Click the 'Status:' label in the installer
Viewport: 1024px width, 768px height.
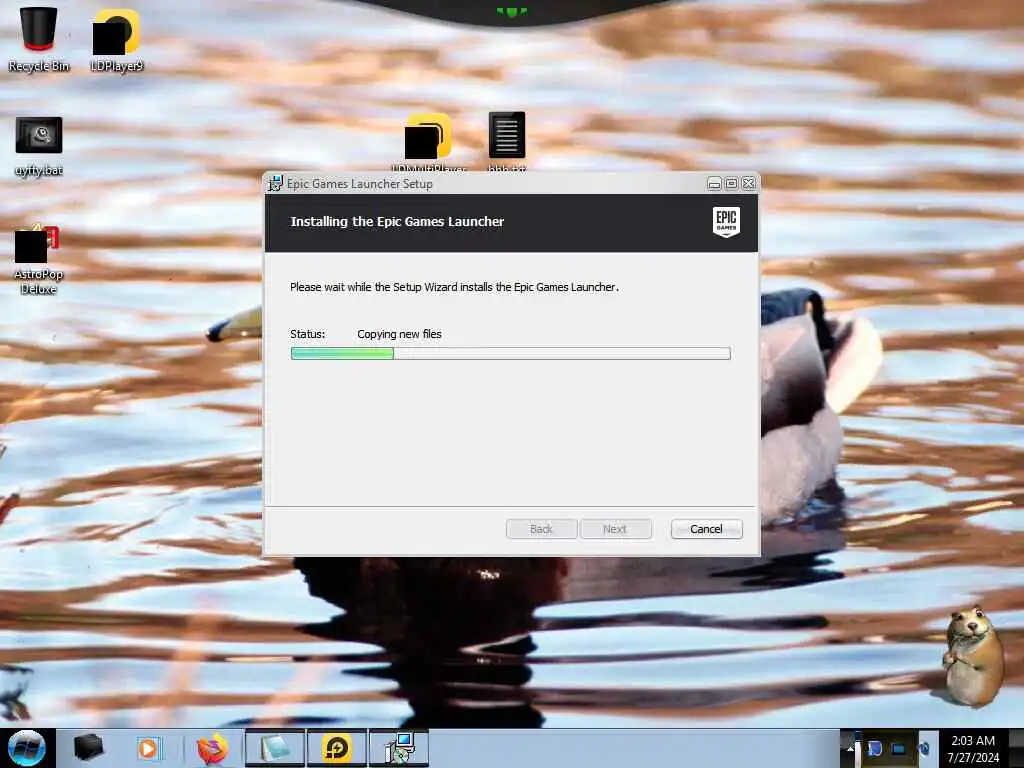(x=308, y=334)
